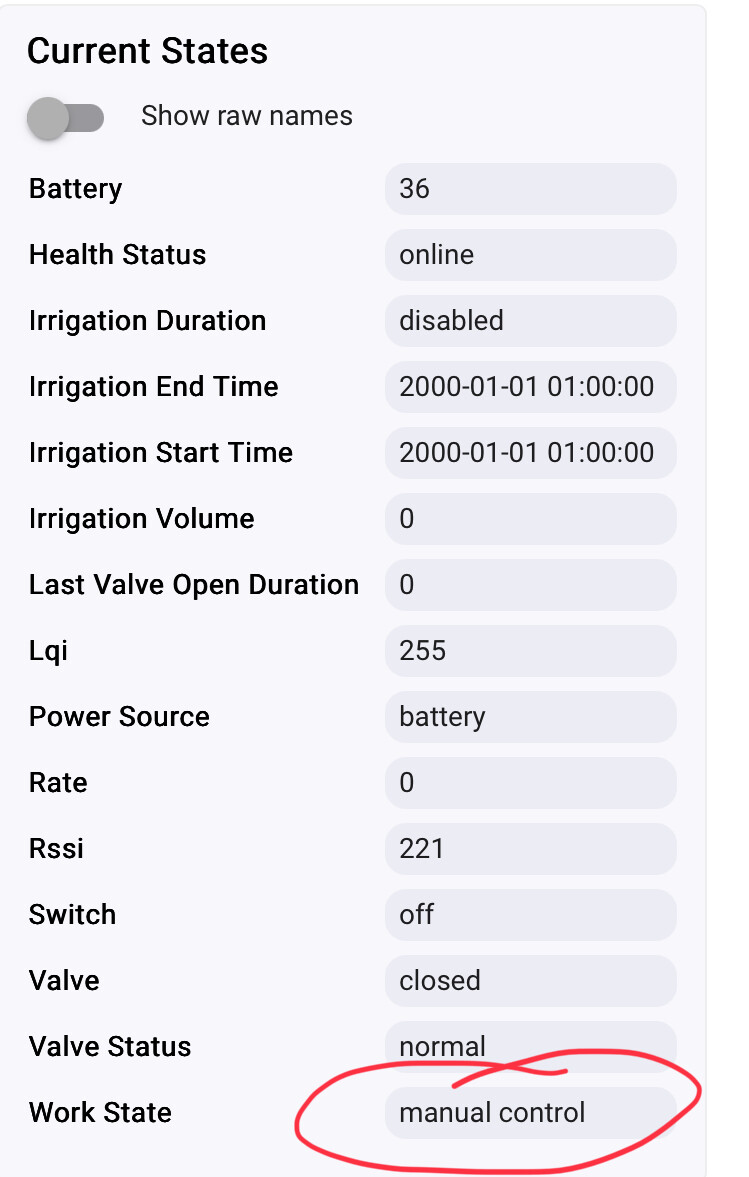Click the Battery value field showing 36
Image resolution: width=749 pixels, height=1177 pixels.
[x=531, y=188]
